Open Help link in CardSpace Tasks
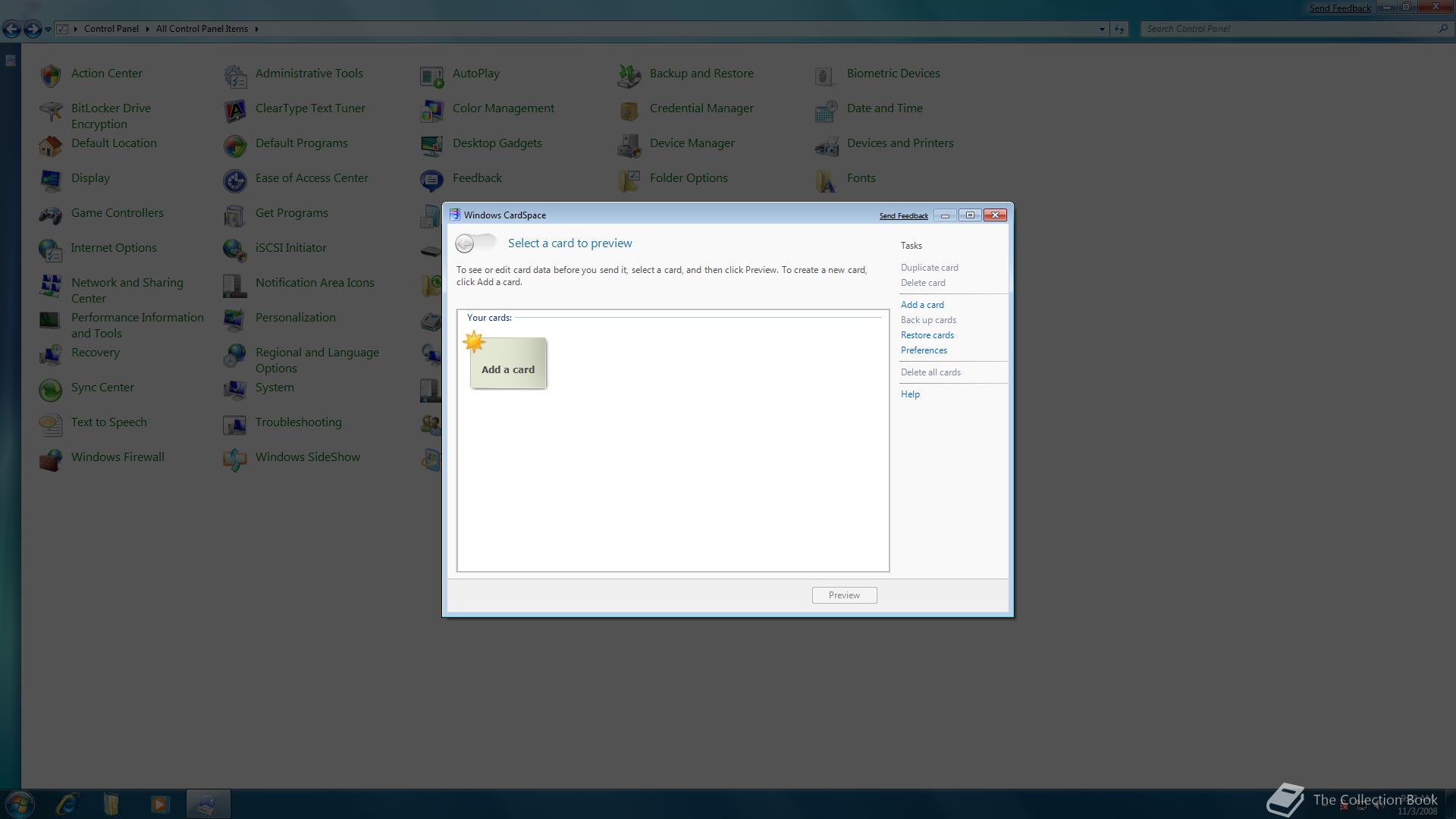Image resolution: width=1456 pixels, height=819 pixels. click(x=910, y=394)
